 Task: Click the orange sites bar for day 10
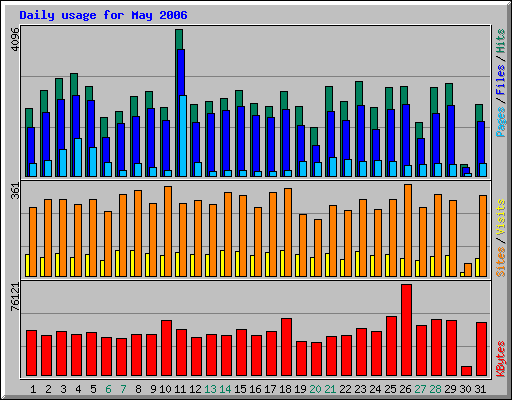click(168, 231)
